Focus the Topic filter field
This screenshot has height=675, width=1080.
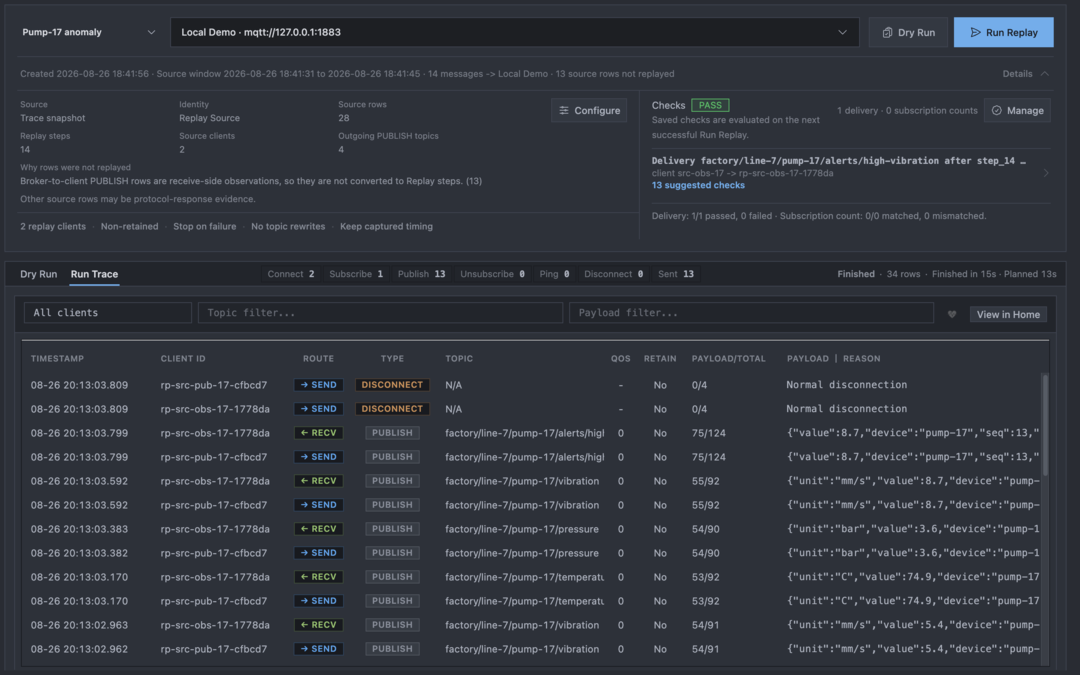tap(380, 313)
